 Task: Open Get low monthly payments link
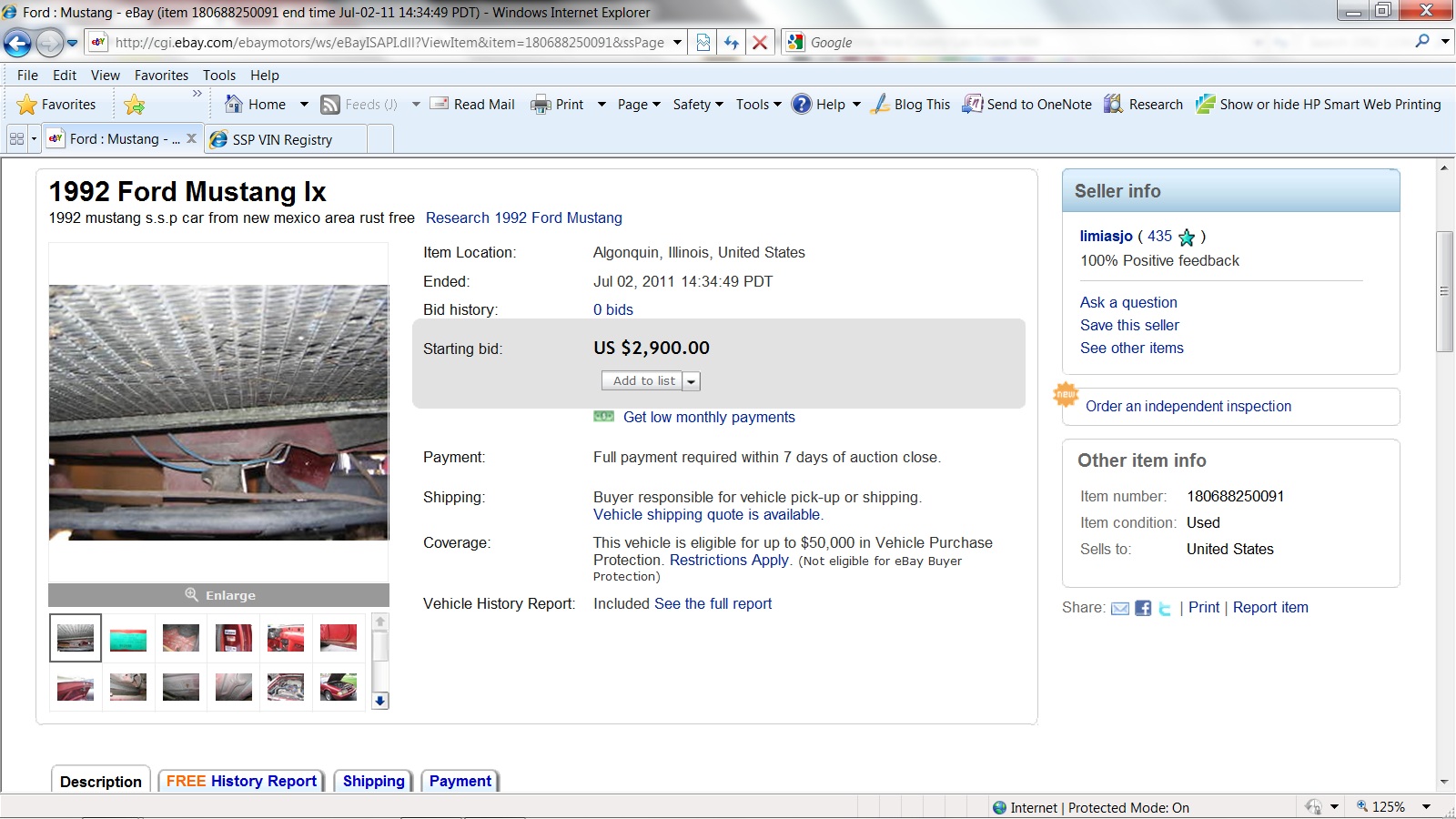[x=709, y=417]
